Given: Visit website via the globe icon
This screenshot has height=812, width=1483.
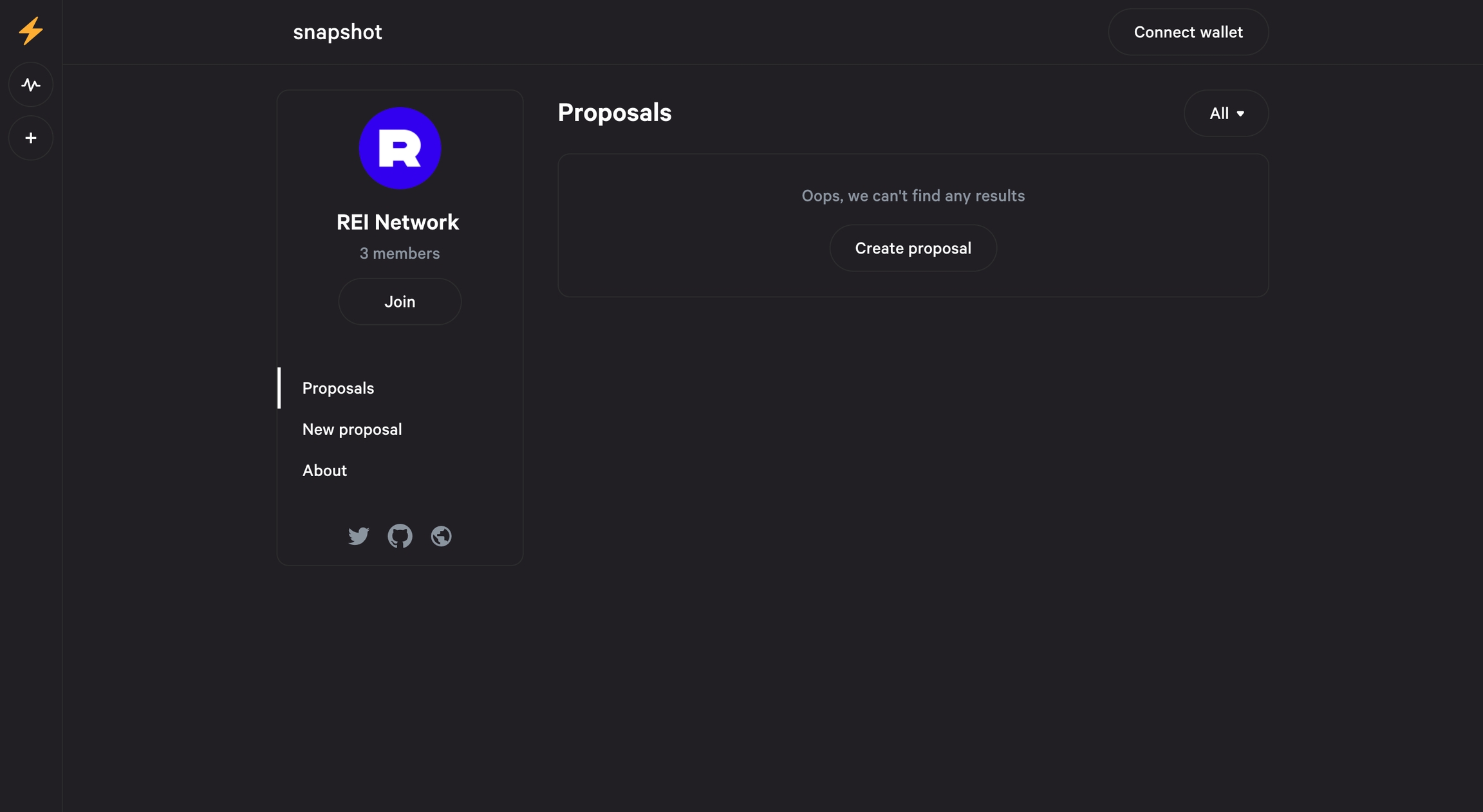Looking at the screenshot, I should point(441,535).
